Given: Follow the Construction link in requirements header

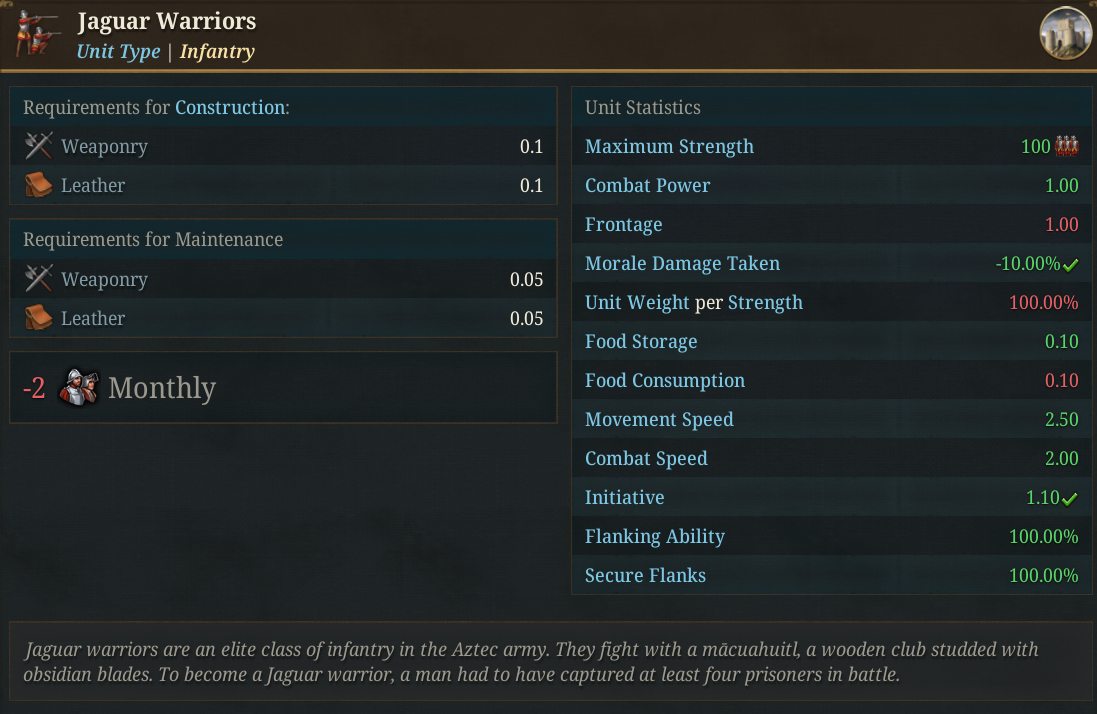Looking at the screenshot, I should [x=230, y=107].
